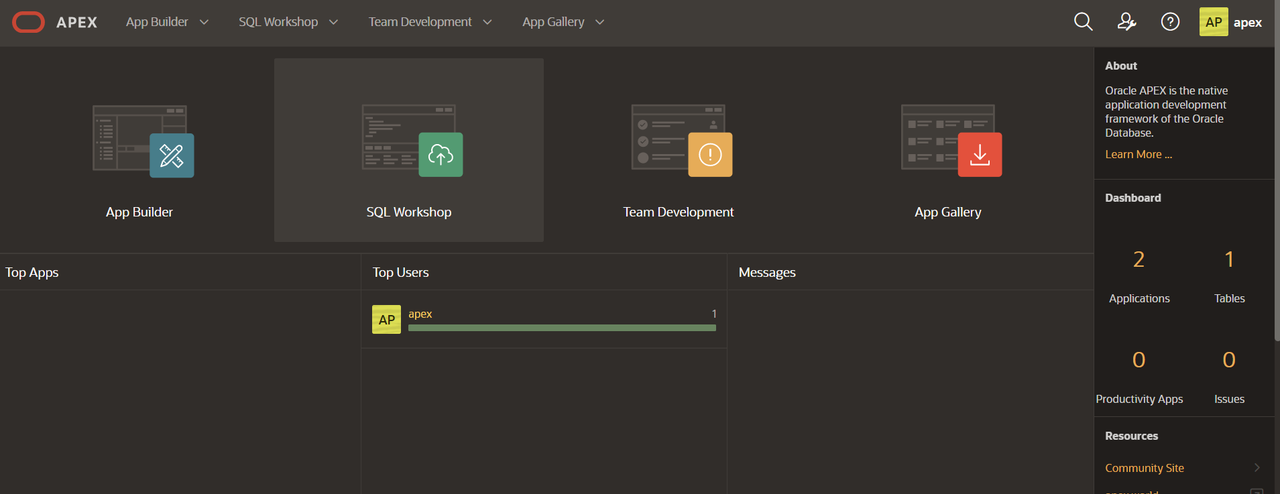Screen dimensions: 1280x494
Task: Click the Oracle APEX logo icon
Action: [29, 22]
